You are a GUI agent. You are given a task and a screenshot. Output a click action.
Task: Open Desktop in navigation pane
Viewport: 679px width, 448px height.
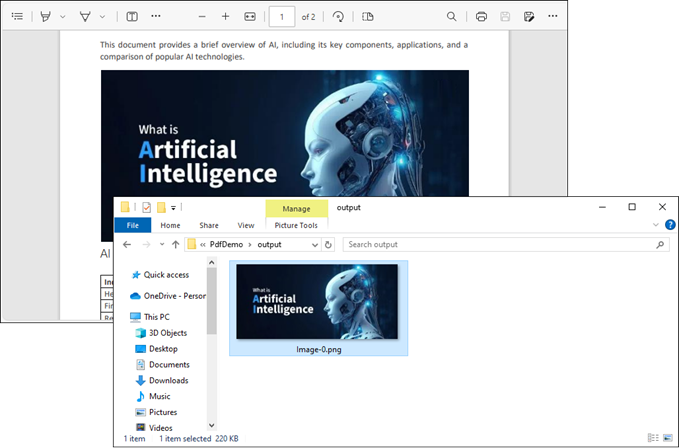[x=157, y=348]
